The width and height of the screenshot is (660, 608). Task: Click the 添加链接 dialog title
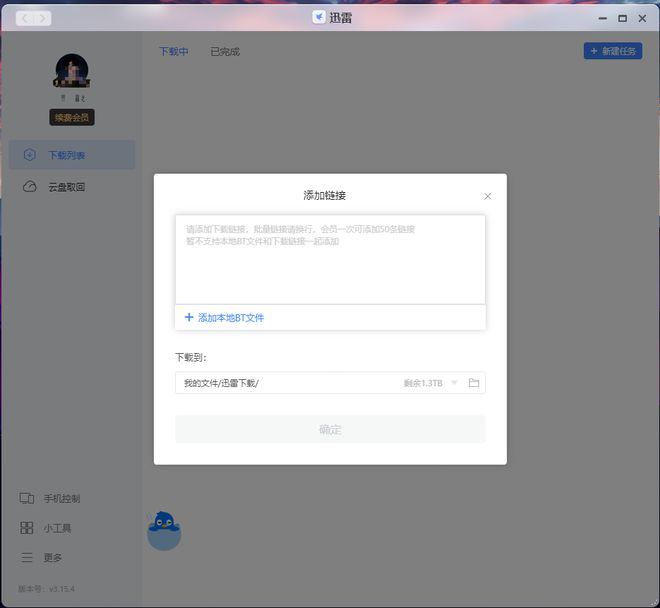[325, 195]
